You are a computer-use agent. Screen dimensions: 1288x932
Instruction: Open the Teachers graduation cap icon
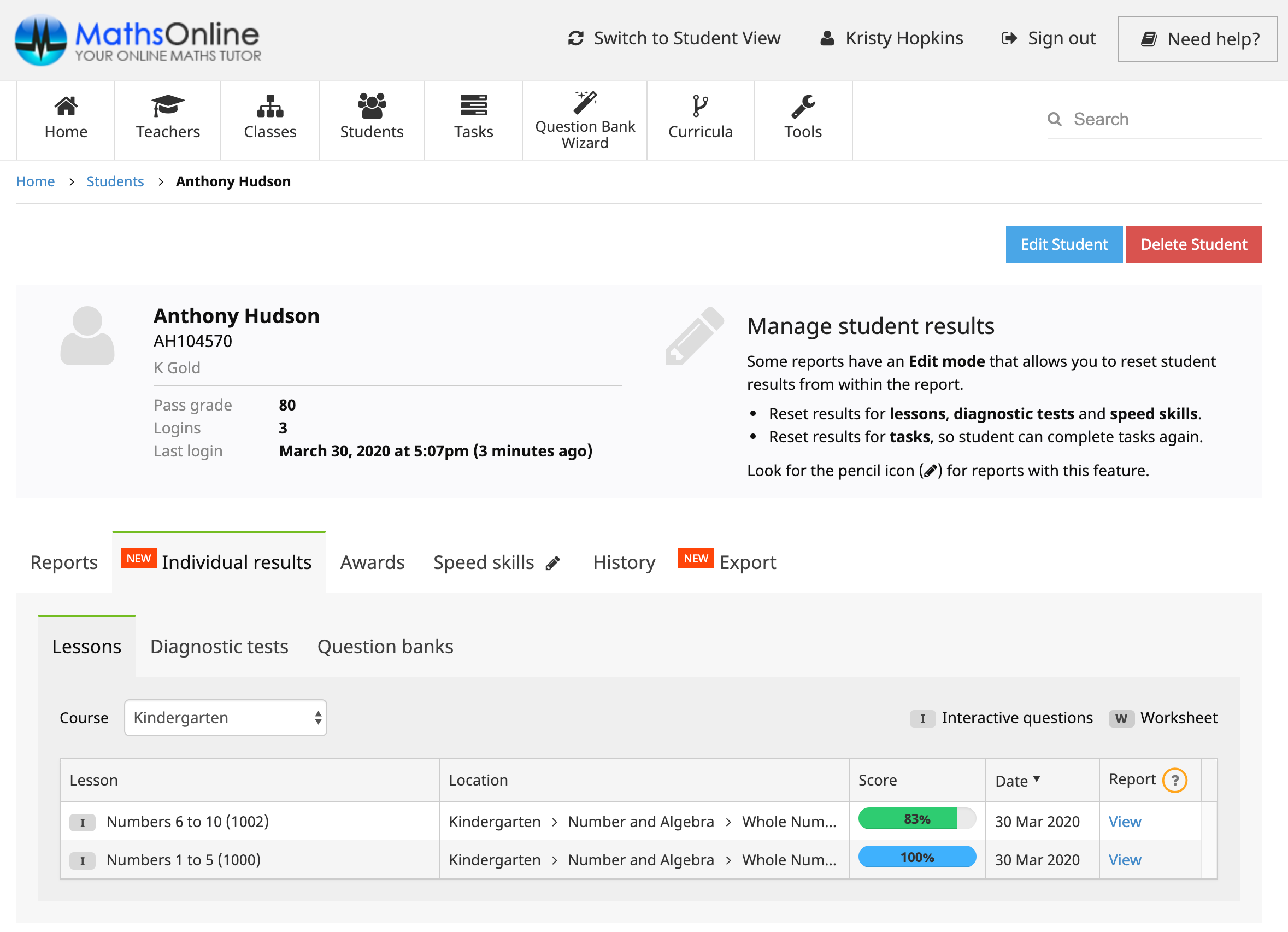[x=168, y=106]
